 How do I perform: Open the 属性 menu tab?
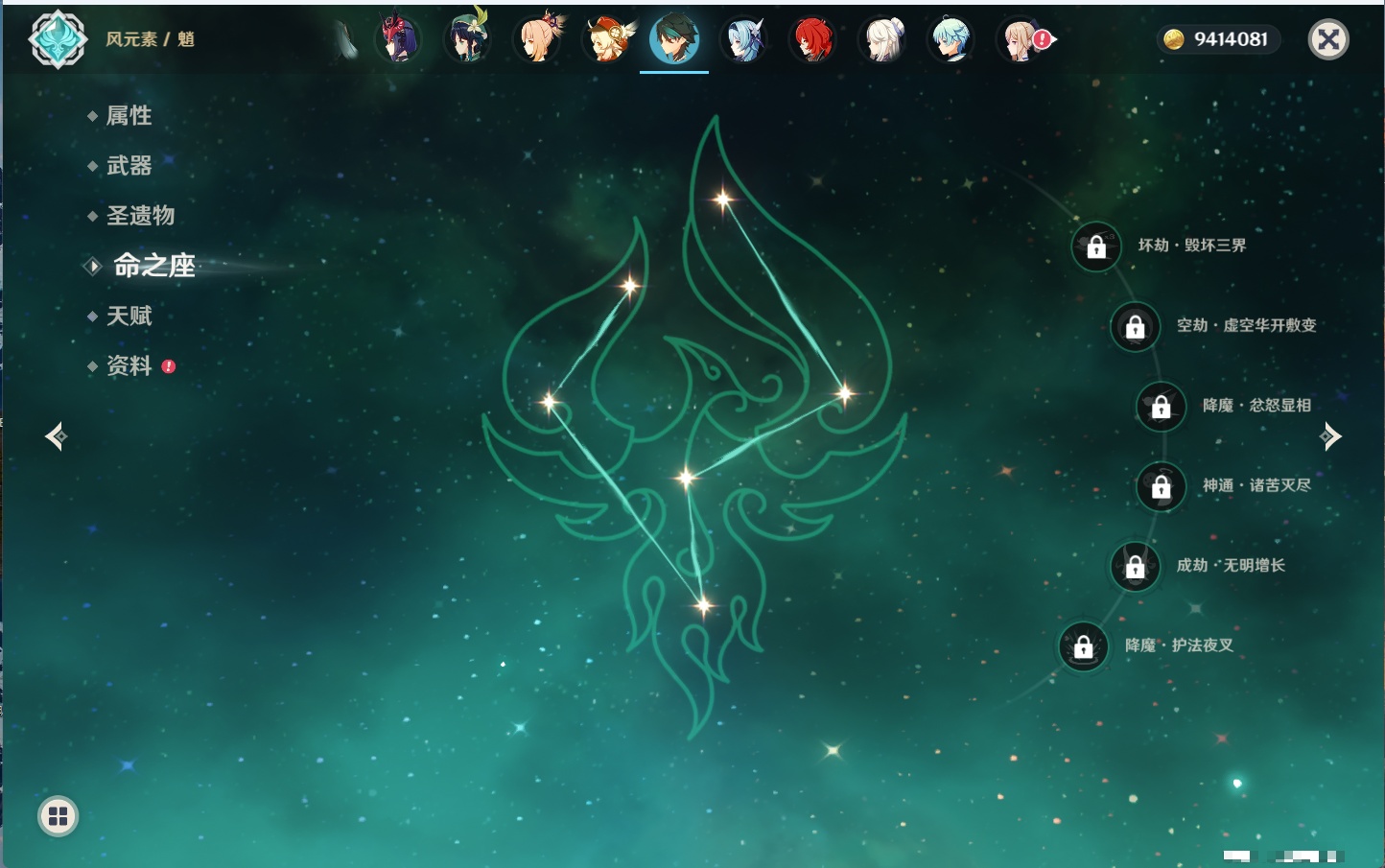coord(129,116)
